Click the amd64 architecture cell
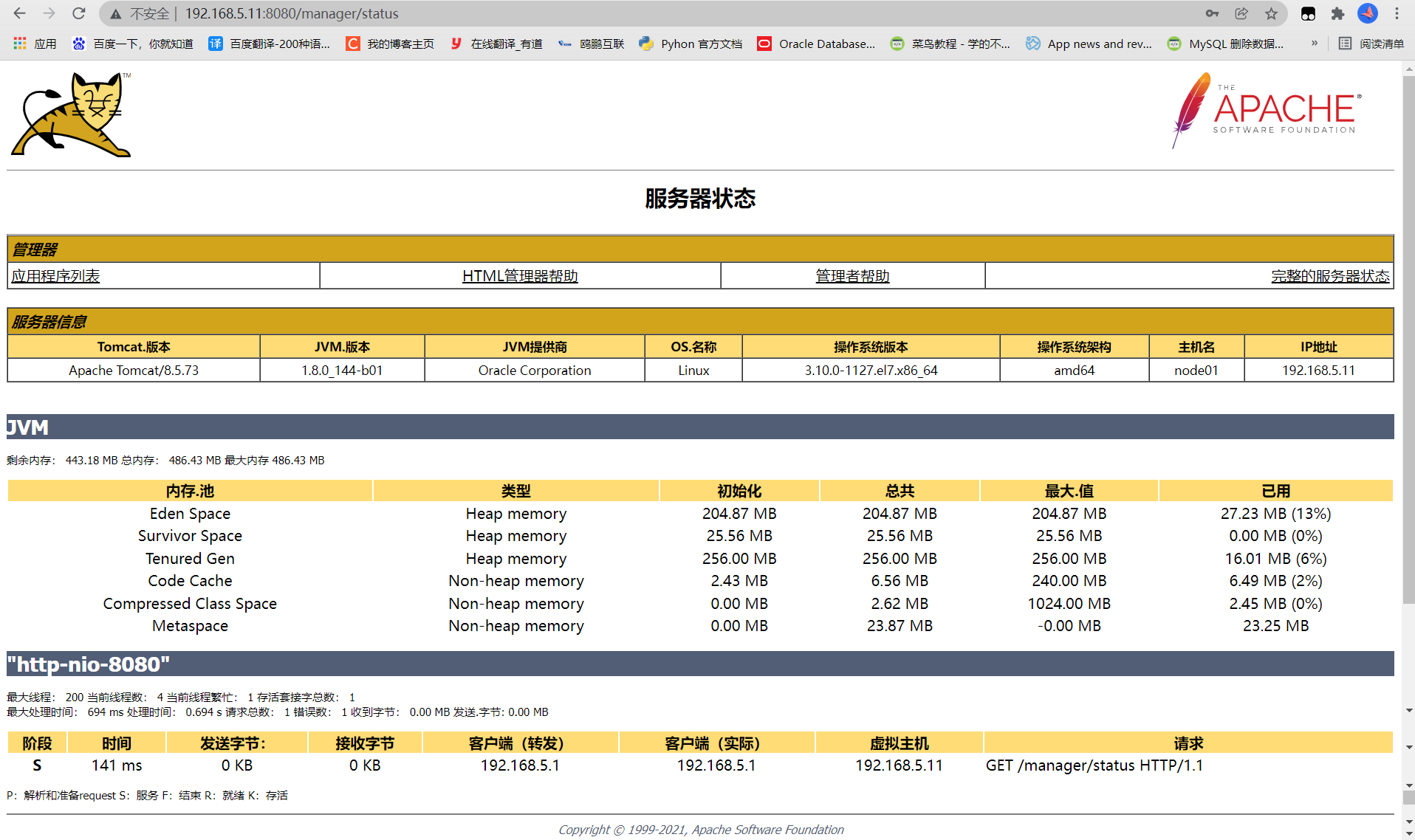 coord(1074,371)
